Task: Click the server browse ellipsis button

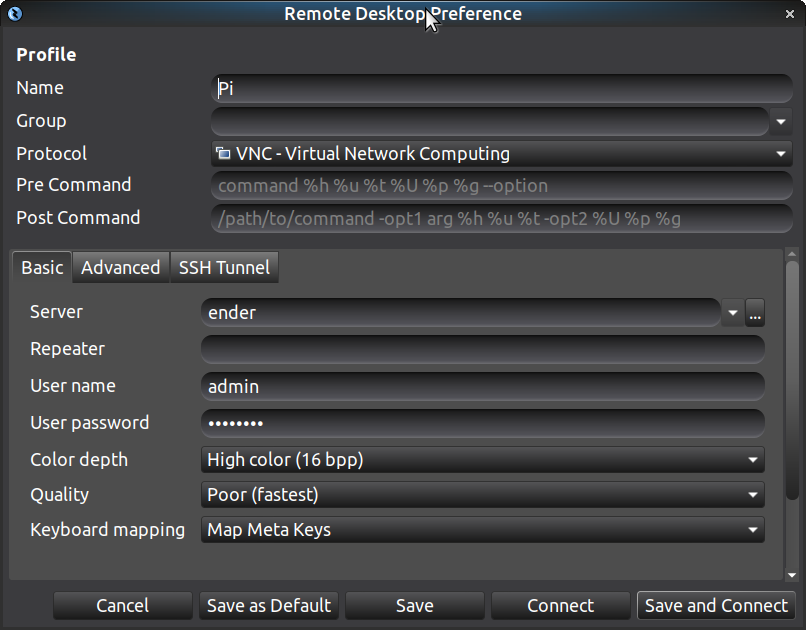Action: point(755,313)
